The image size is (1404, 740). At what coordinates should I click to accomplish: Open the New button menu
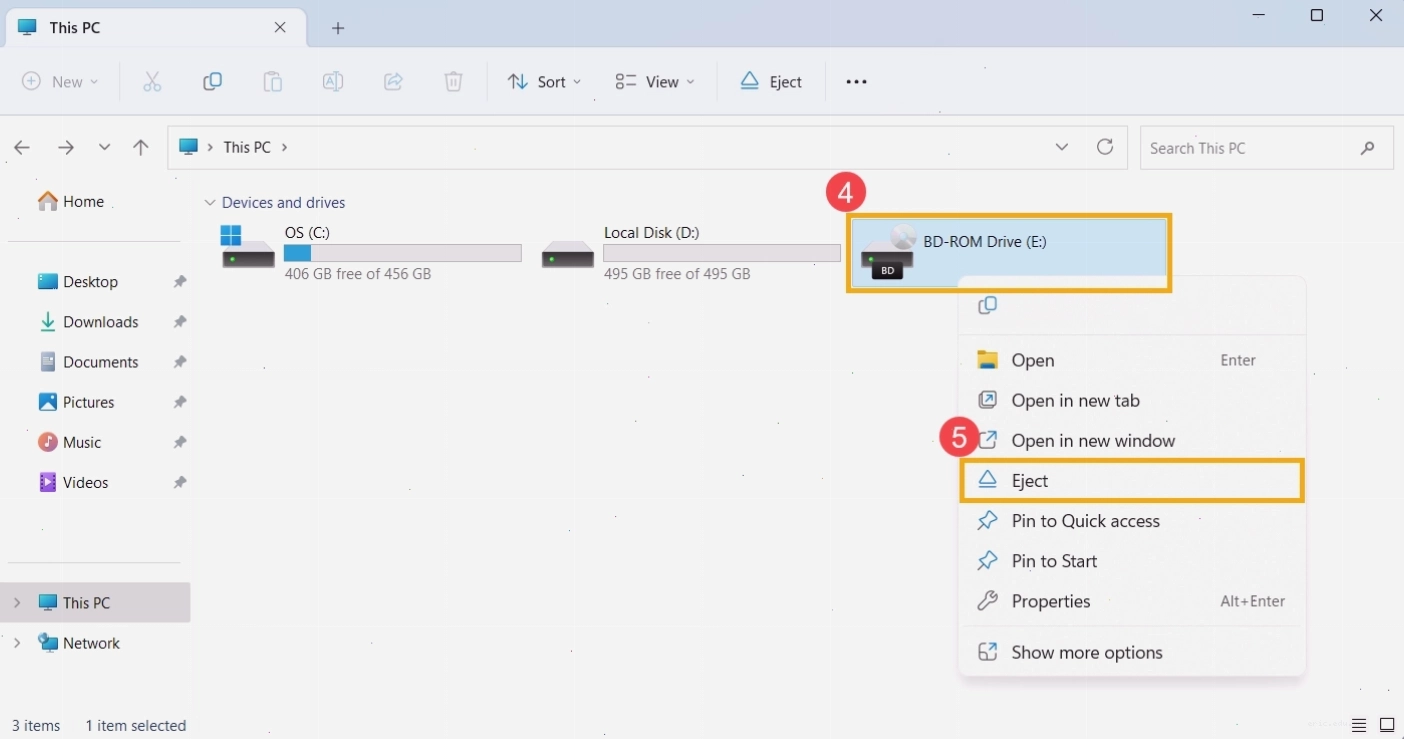point(60,82)
